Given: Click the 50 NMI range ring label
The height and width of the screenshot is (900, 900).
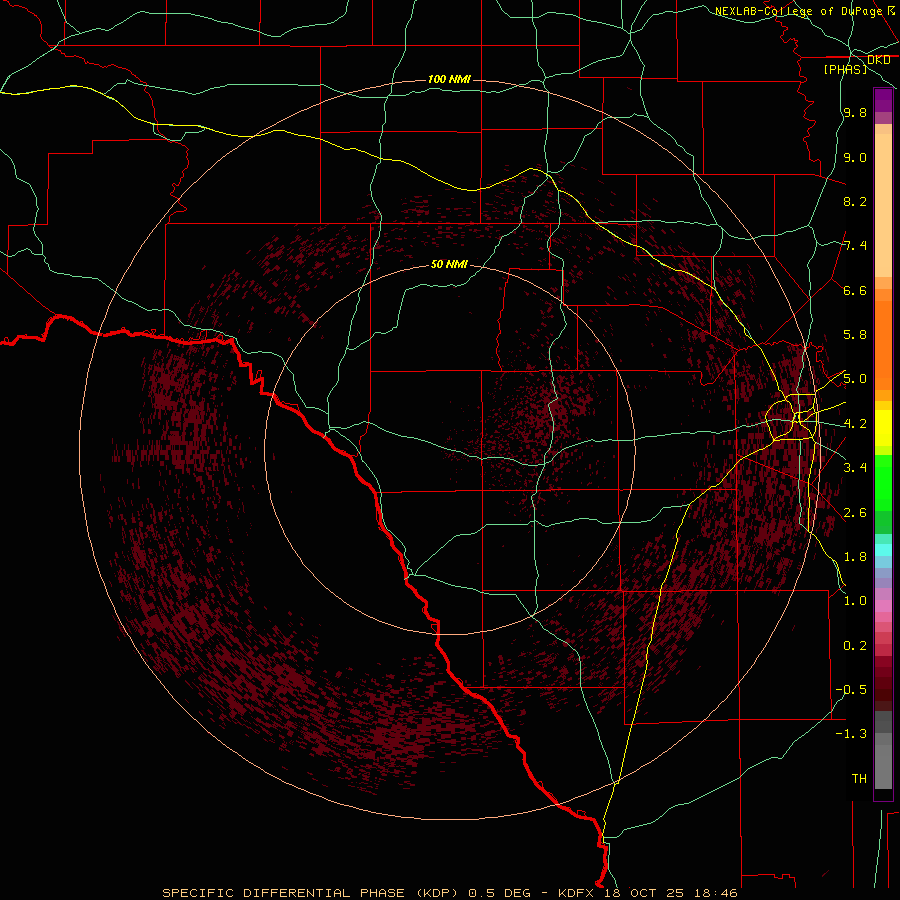Looking at the screenshot, I should pos(449,264).
